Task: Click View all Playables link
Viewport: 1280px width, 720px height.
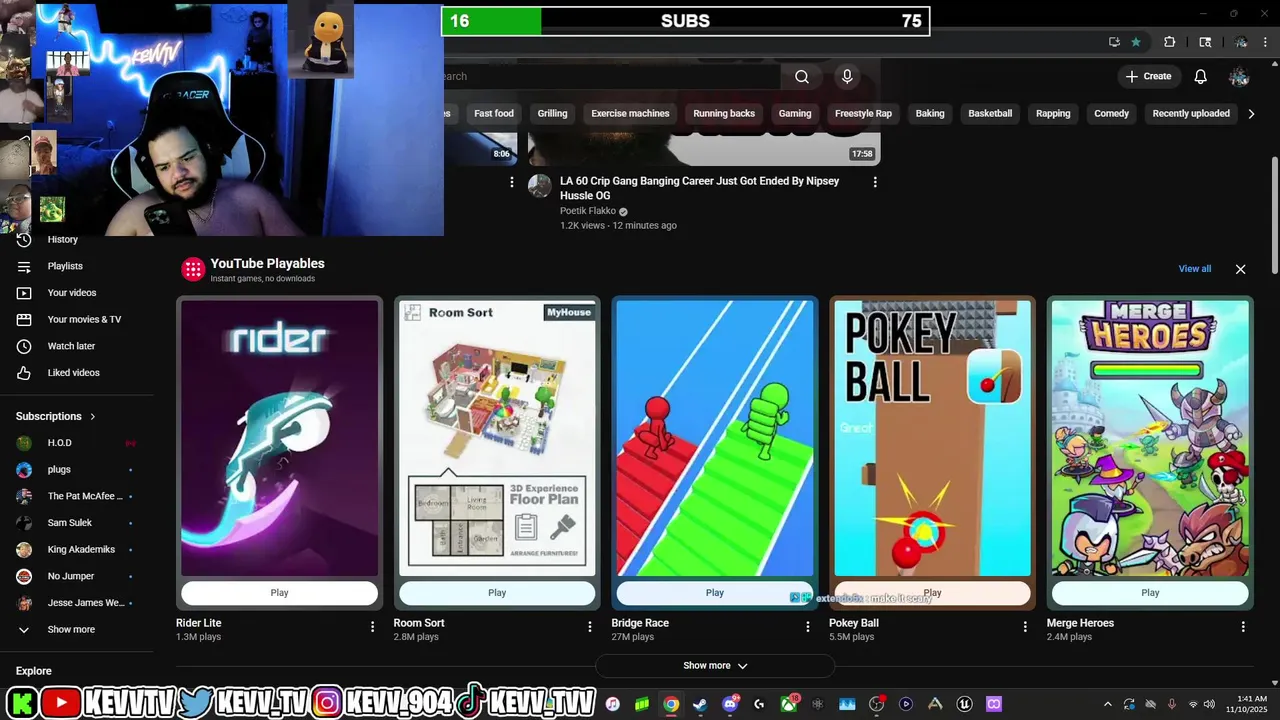Action: tap(1194, 269)
